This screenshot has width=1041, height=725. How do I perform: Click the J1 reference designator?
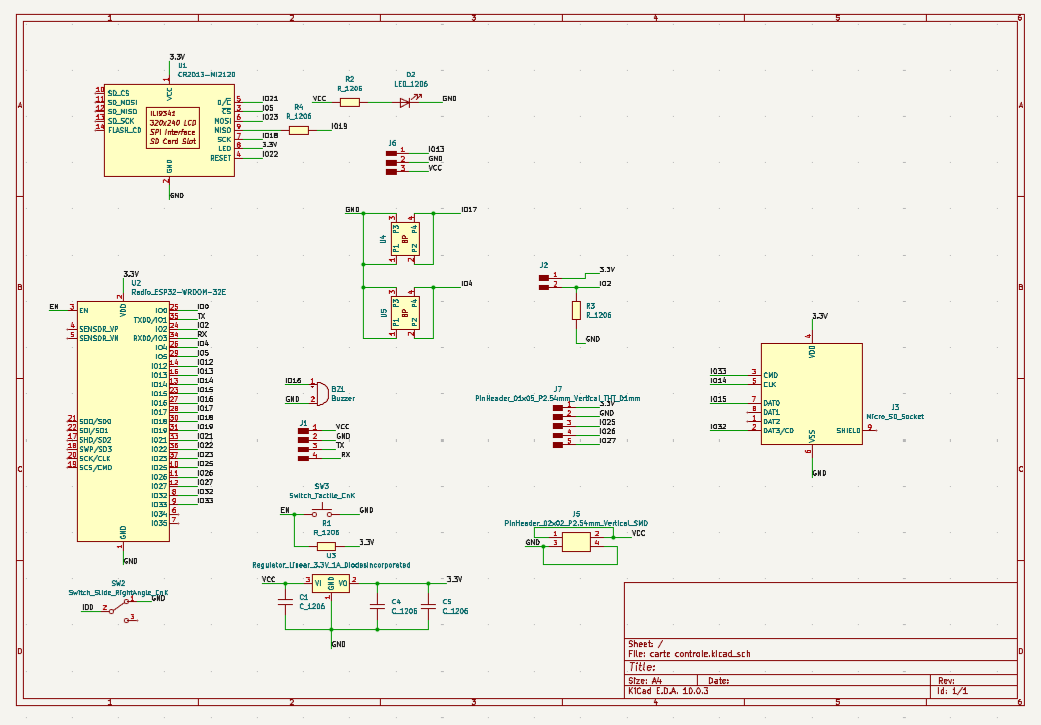click(303, 423)
